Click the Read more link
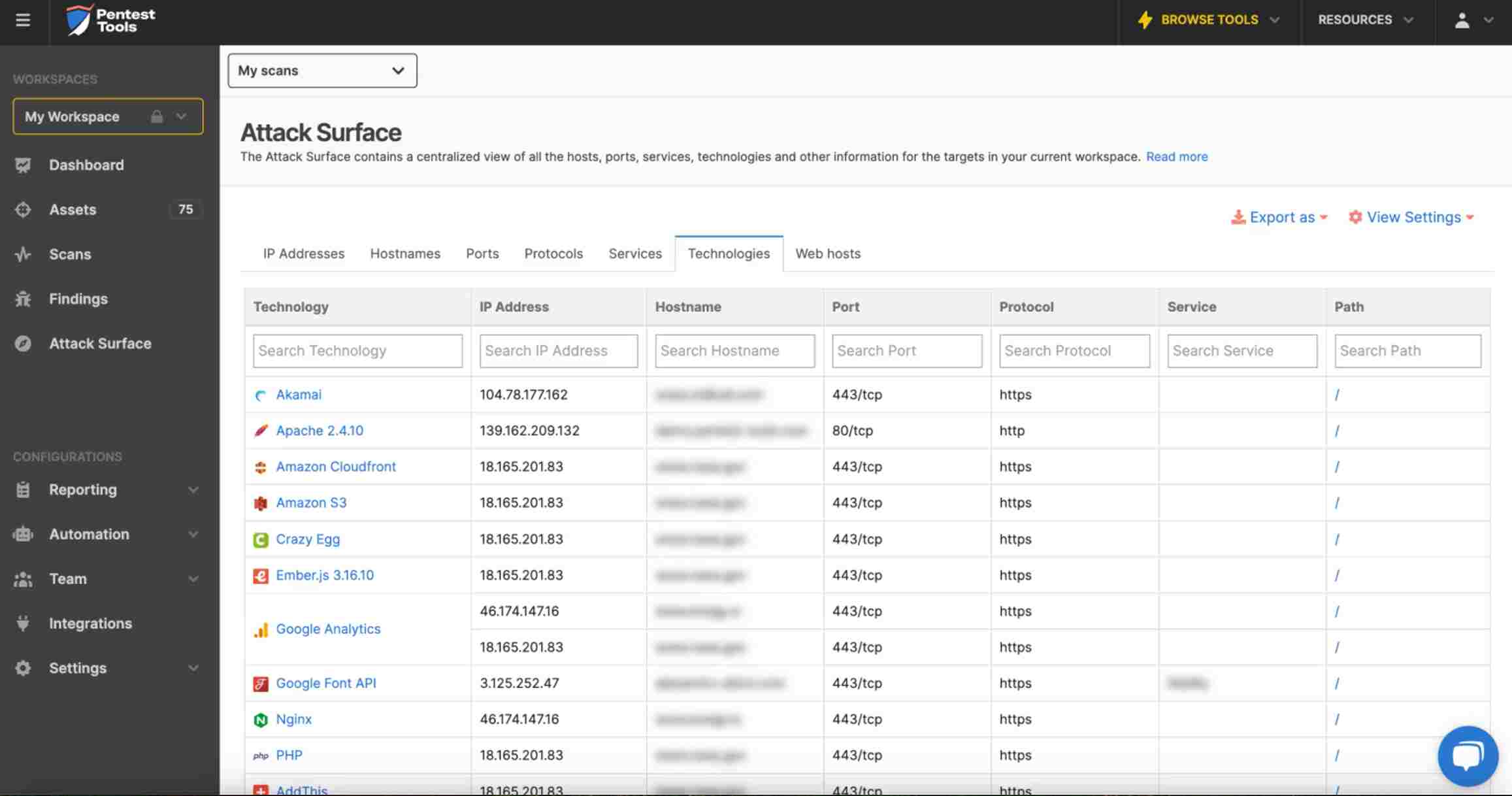 point(1176,157)
